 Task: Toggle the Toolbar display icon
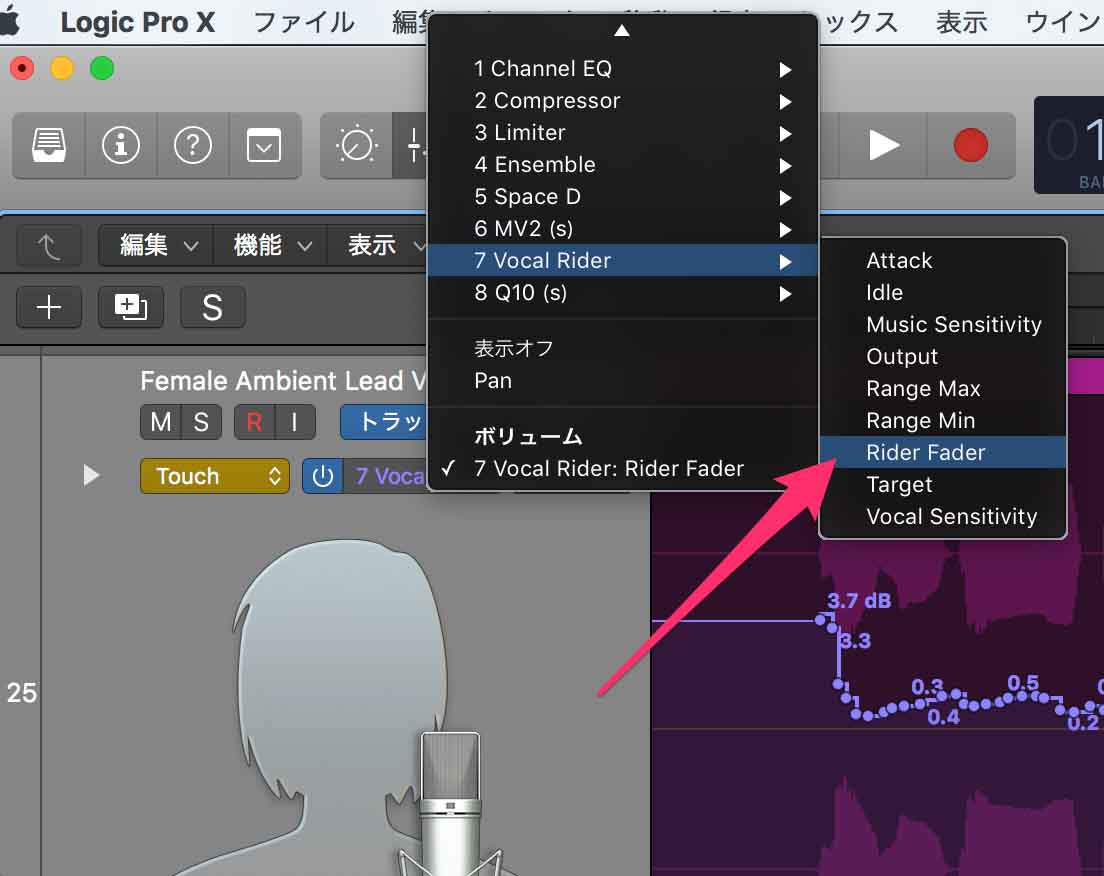tap(264, 145)
